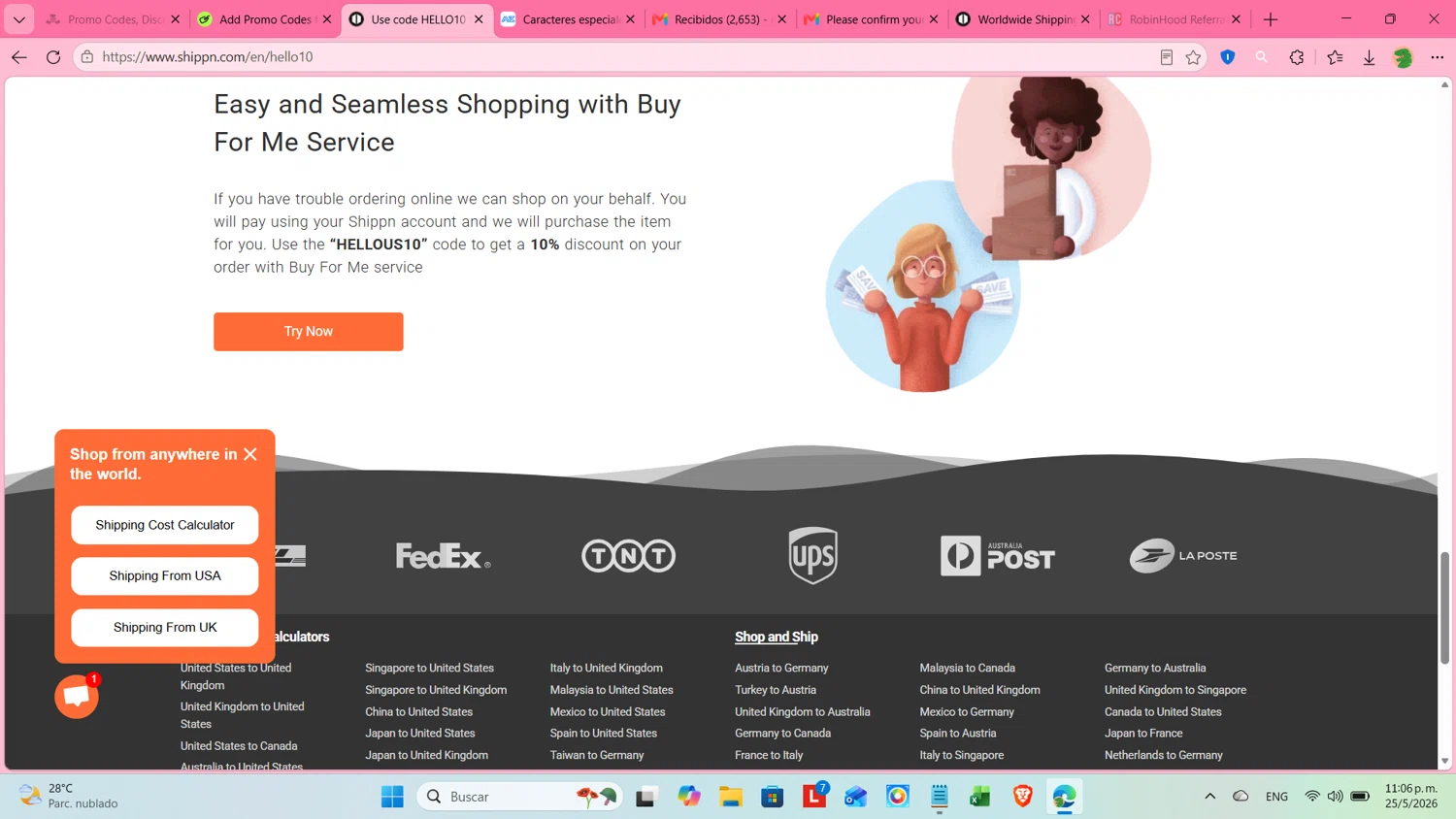Click the La Poste logo
The image size is (1456, 819).
click(x=1183, y=556)
